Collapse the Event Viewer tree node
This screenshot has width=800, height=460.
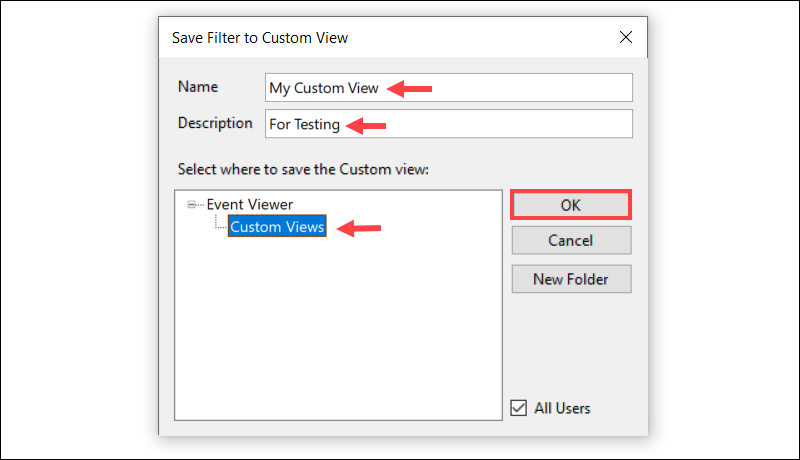click(191, 205)
